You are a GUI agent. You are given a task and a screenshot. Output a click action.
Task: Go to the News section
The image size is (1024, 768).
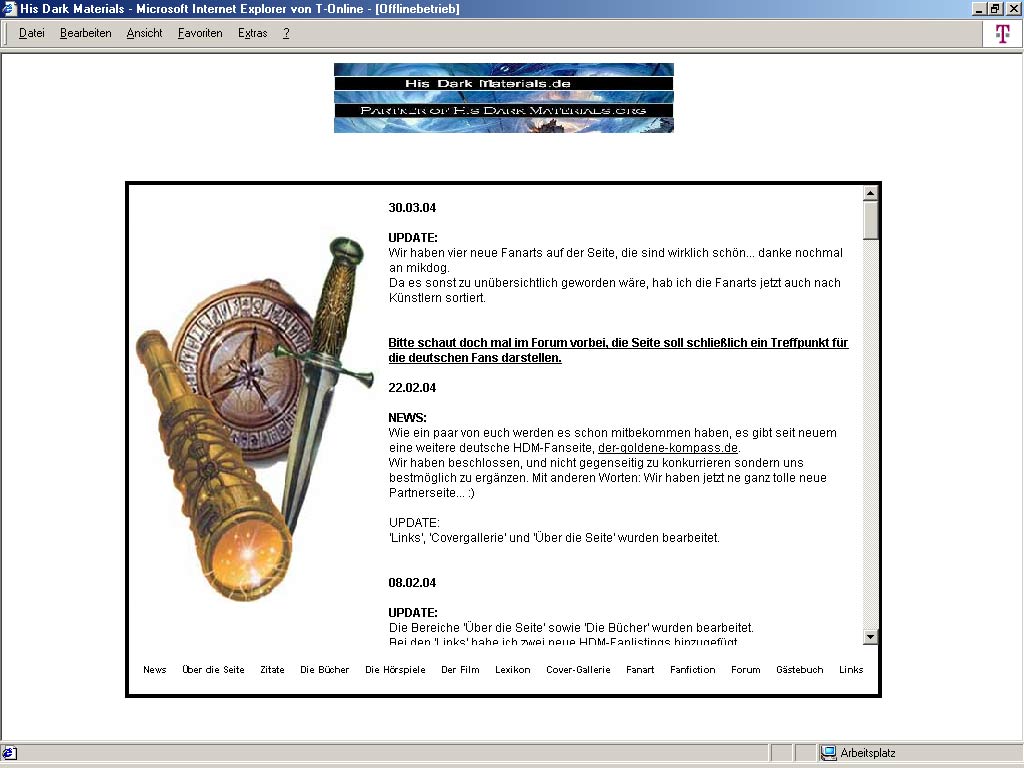click(x=155, y=669)
